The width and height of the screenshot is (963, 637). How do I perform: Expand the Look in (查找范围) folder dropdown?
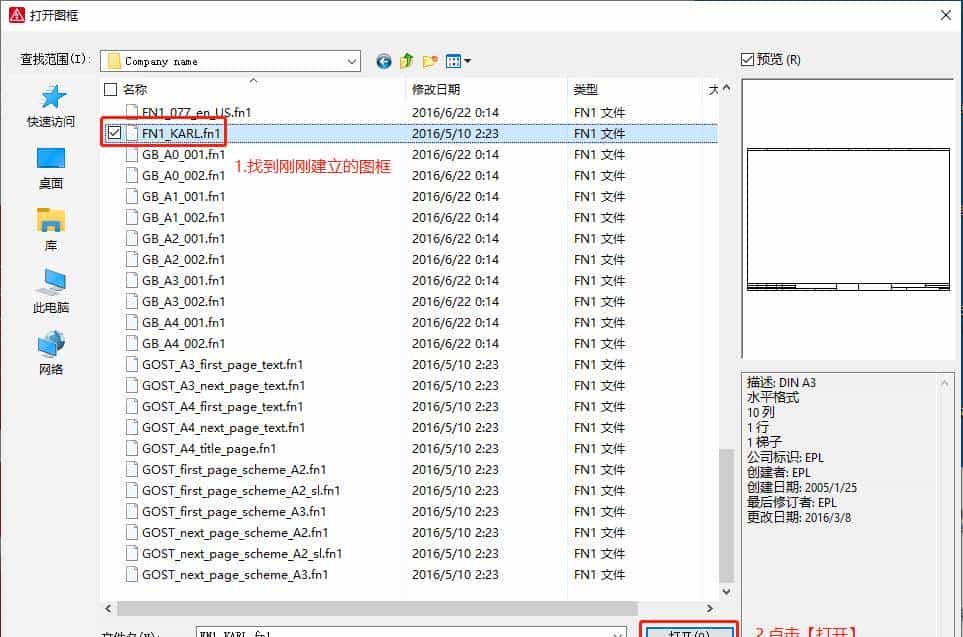(x=351, y=61)
